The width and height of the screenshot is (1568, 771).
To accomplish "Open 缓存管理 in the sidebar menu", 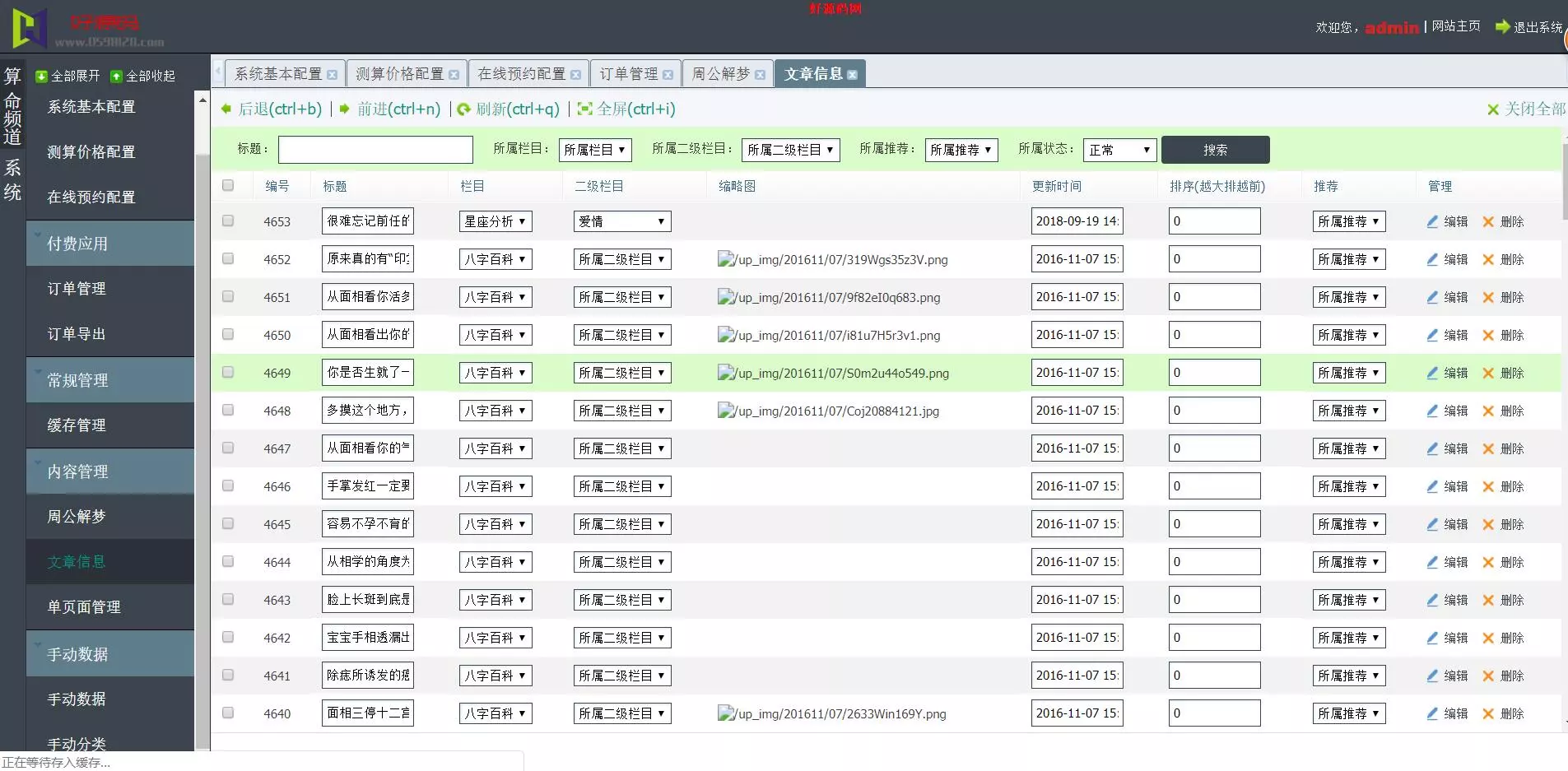I will [110, 425].
